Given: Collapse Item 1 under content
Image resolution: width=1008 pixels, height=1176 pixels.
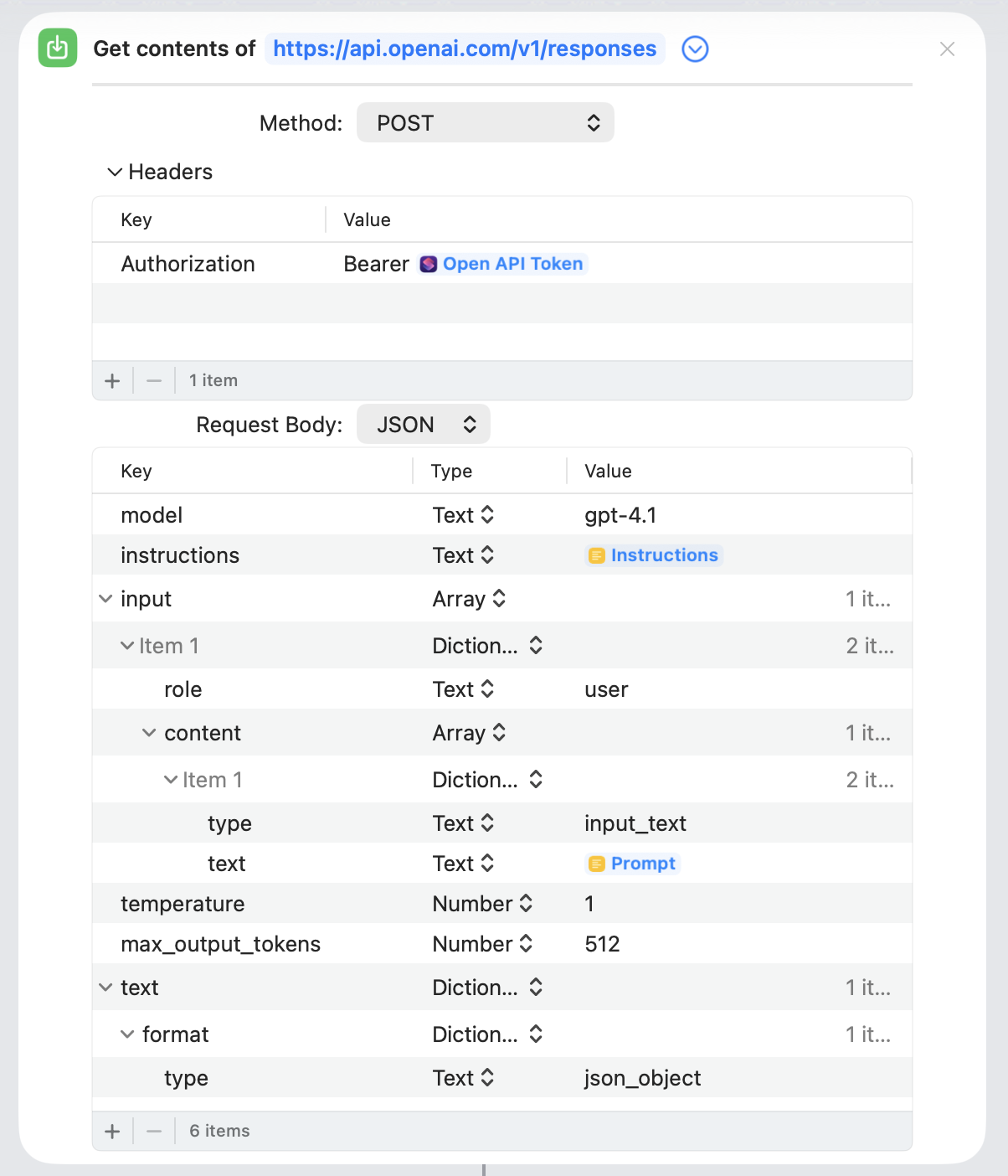Looking at the screenshot, I should [x=171, y=780].
